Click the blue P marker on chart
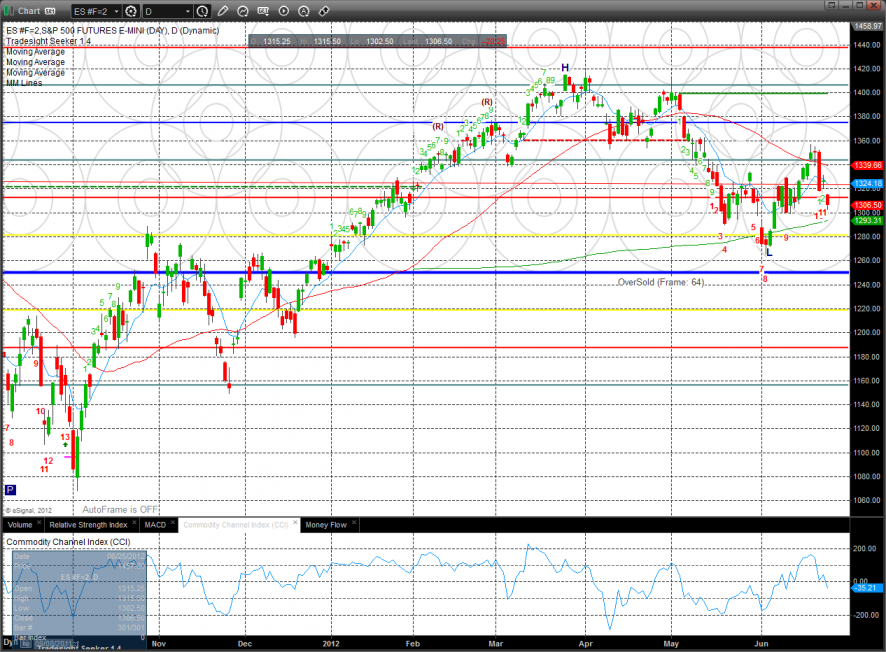Viewport: 886px width, 652px height. click(x=10, y=490)
